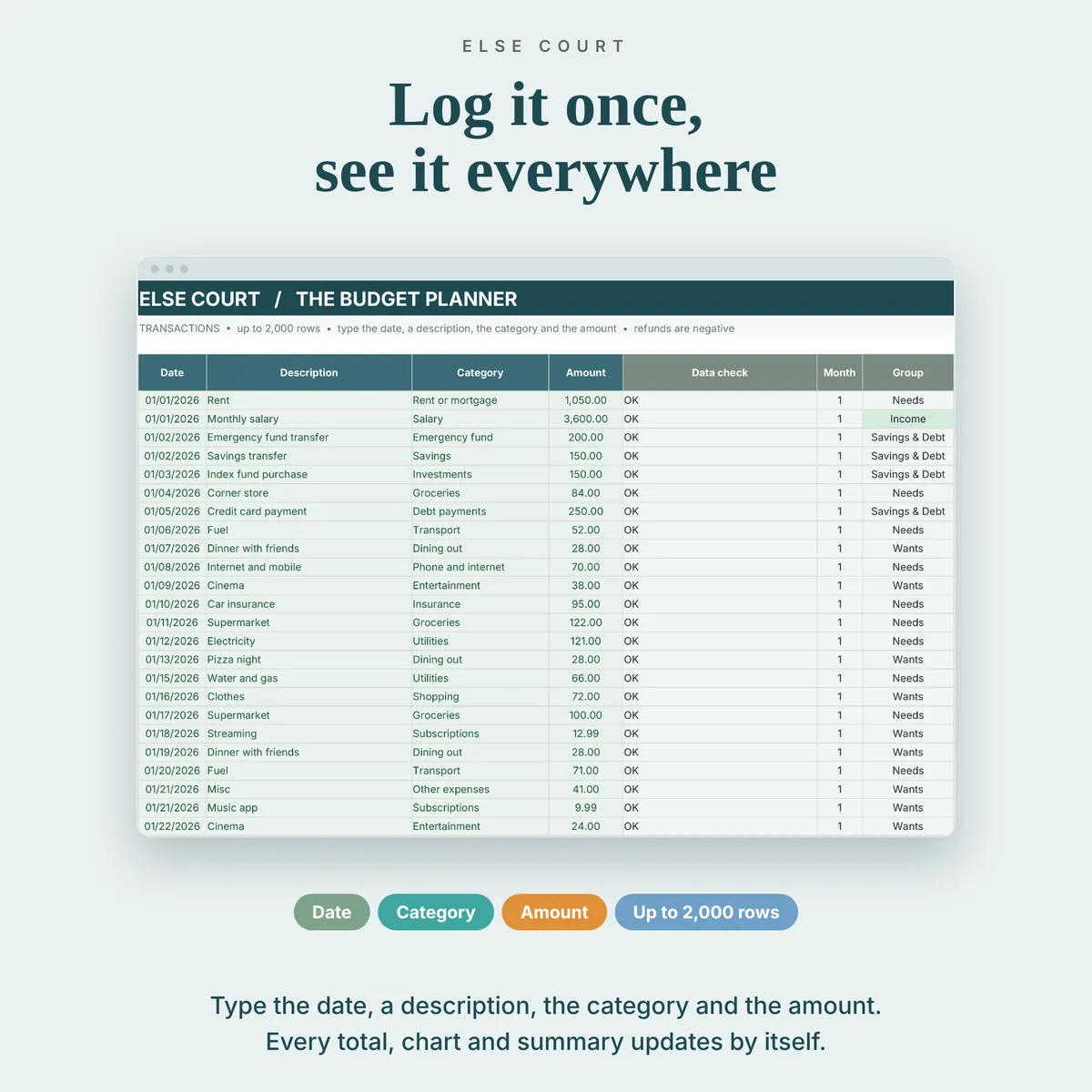This screenshot has height=1092, width=1092.
Task: Click the Pizza night description cell
Action: click(x=309, y=660)
